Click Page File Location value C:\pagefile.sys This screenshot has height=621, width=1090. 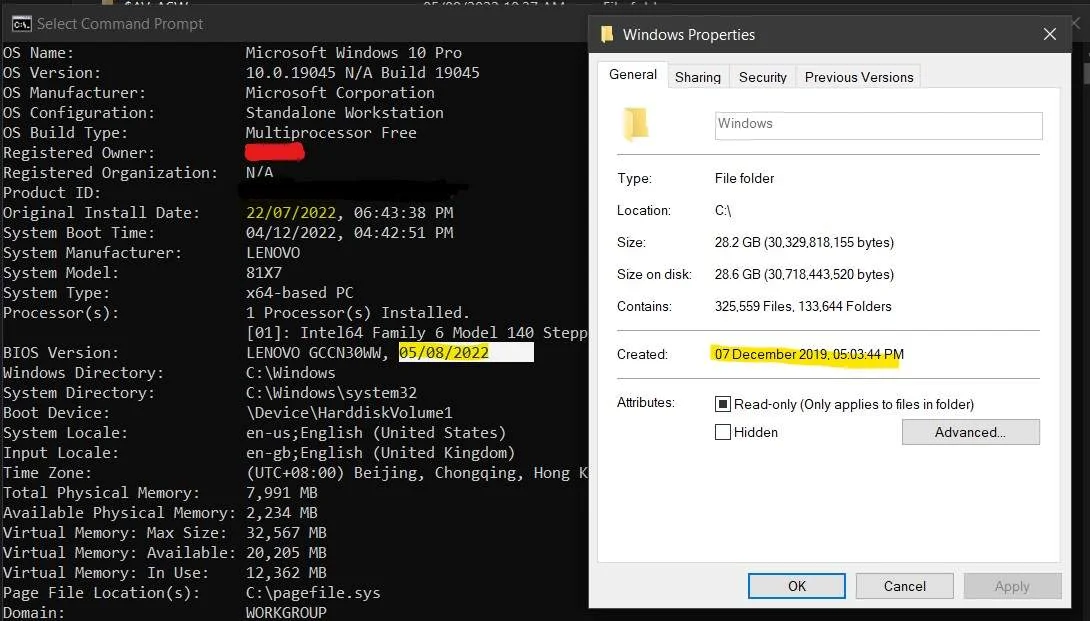(x=314, y=593)
